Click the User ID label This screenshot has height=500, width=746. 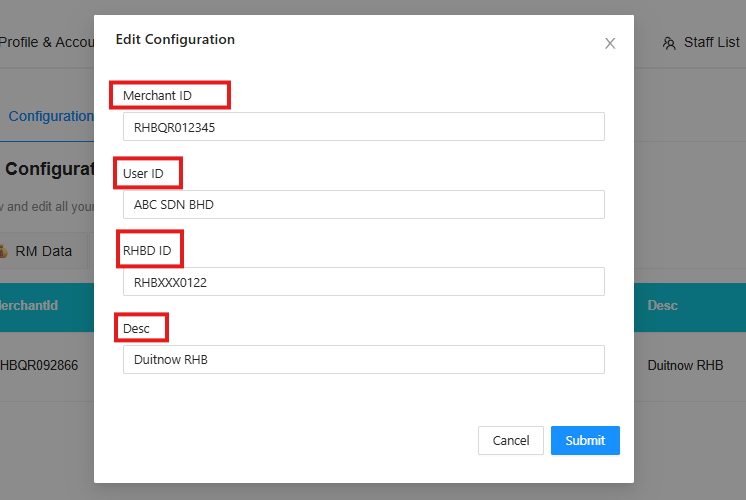[x=143, y=174]
